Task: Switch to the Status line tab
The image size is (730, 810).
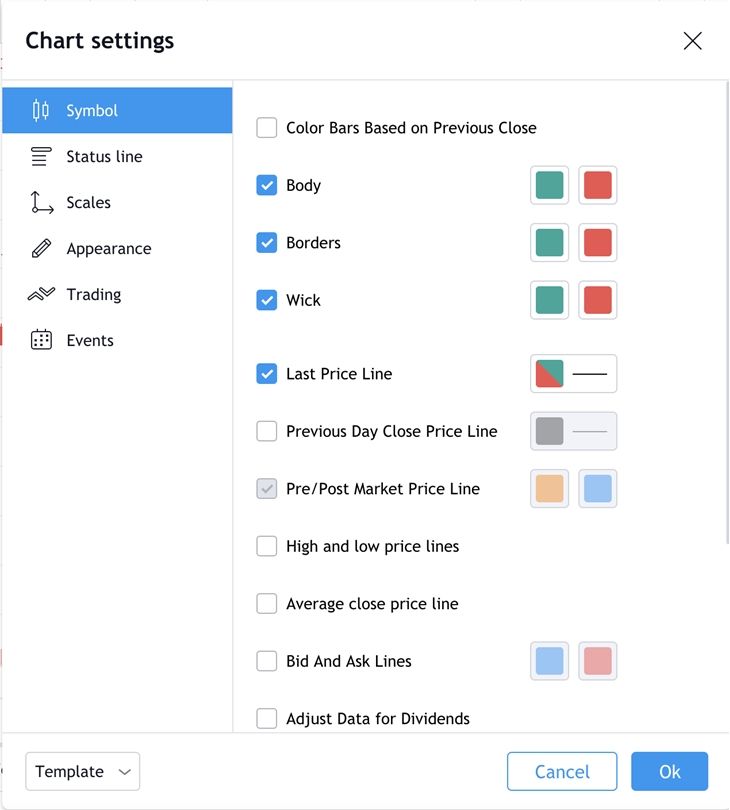Action: click(x=104, y=156)
